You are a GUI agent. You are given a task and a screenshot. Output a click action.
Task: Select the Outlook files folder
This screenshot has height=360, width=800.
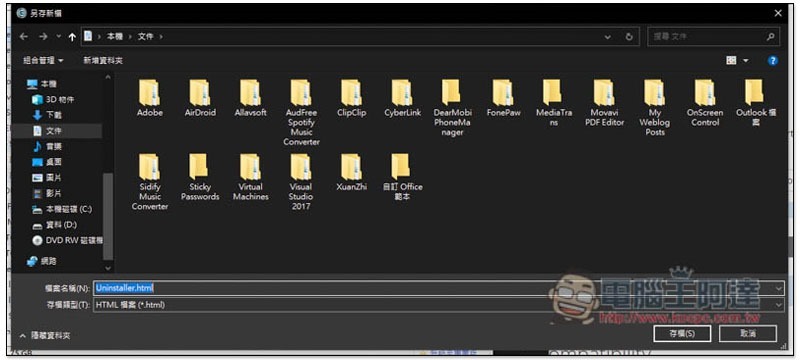click(x=756, y=103)
